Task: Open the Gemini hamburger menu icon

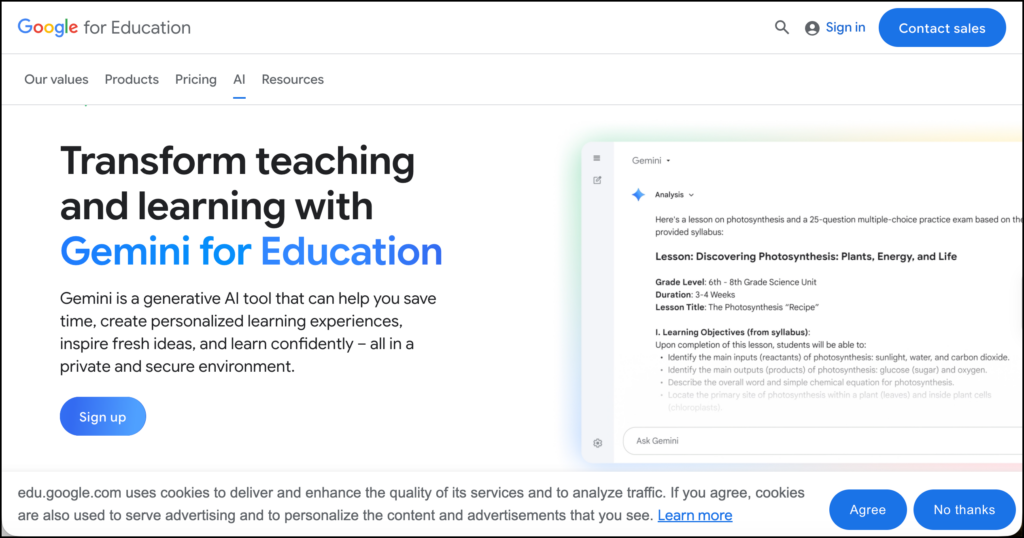Action: tap(597, 158)
